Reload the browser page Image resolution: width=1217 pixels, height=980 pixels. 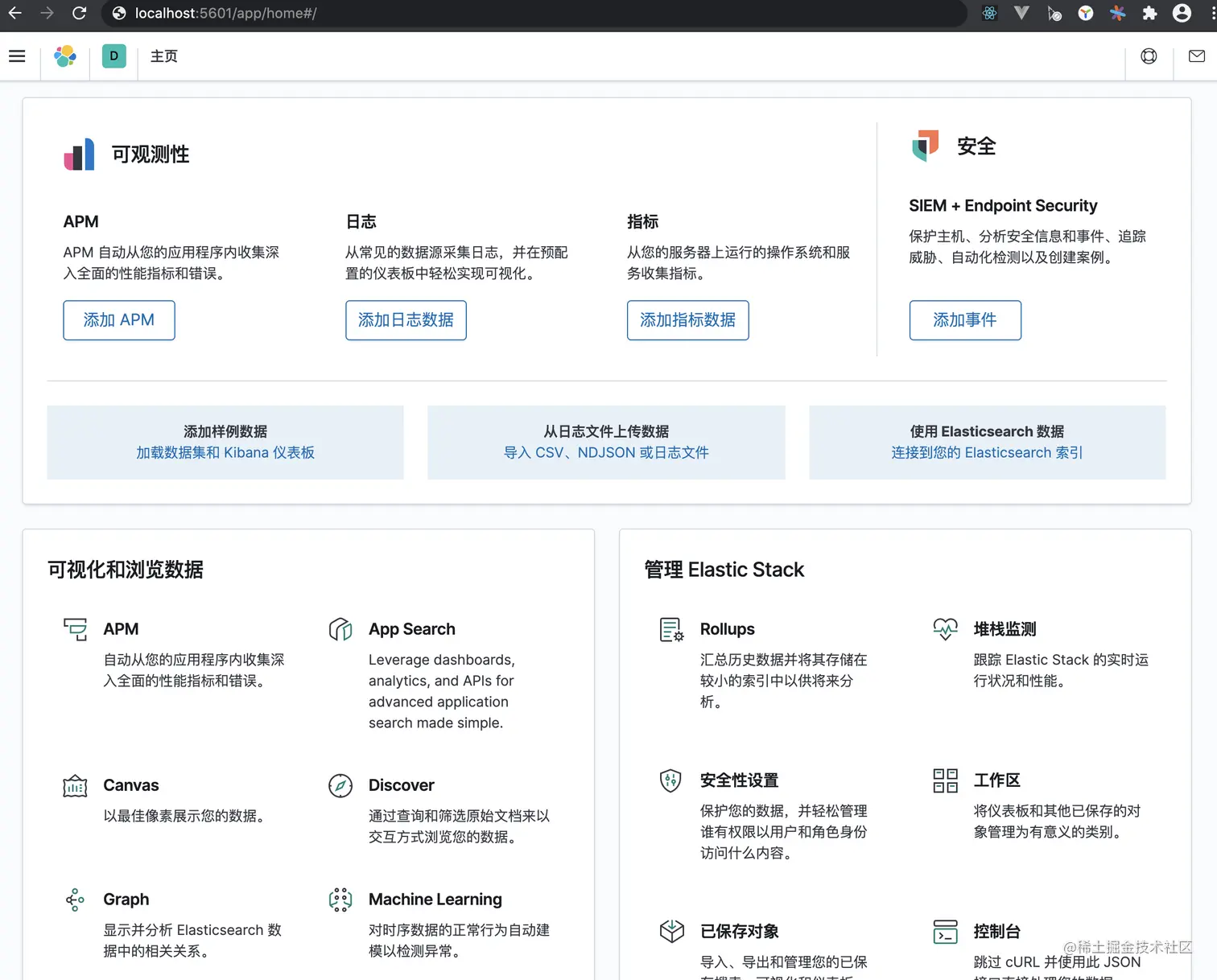click(x=79, y=13)
